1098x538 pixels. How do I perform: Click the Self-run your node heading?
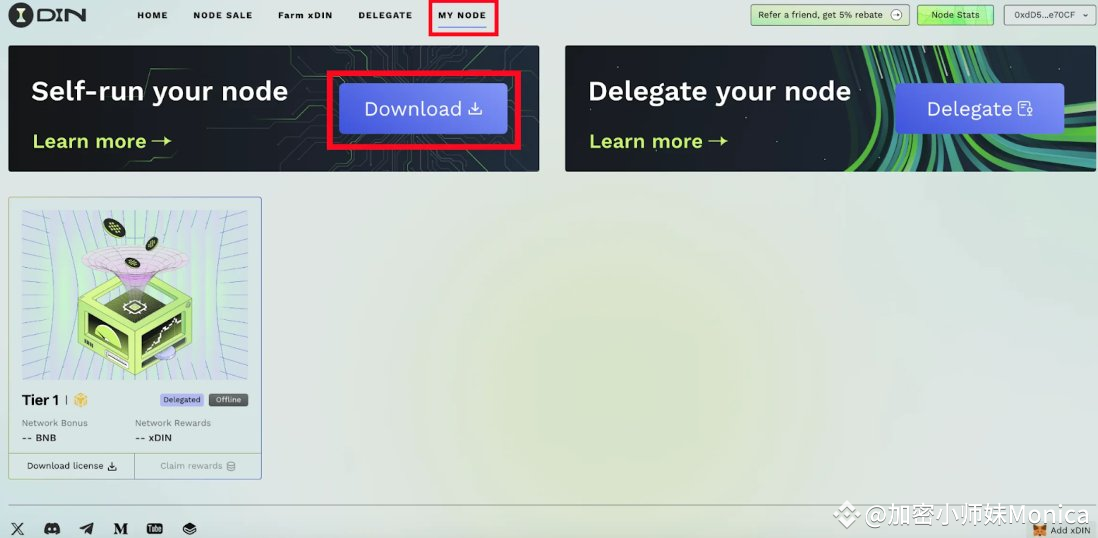[160, 92]
